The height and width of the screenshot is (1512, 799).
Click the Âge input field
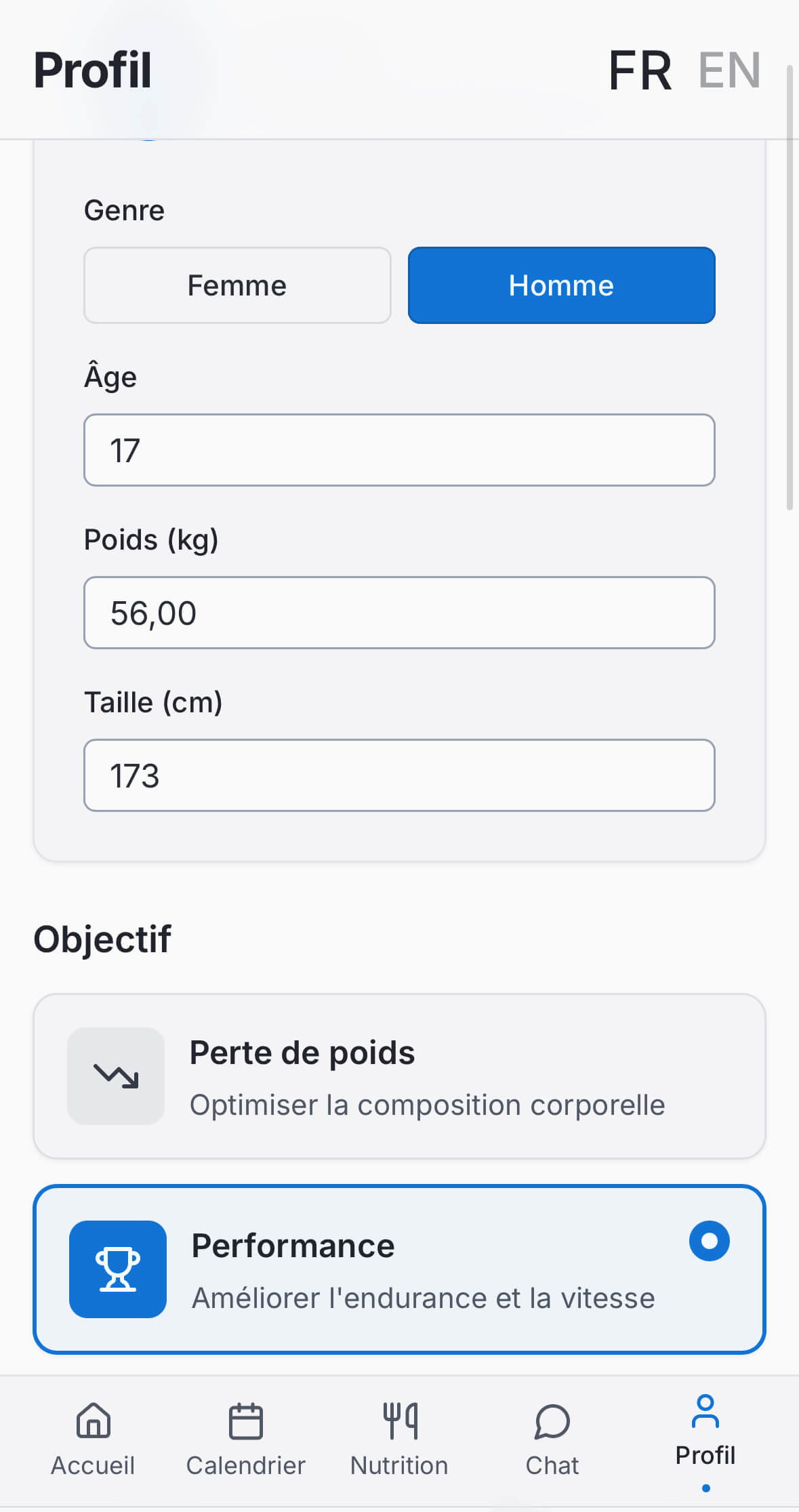coord(399,450)
